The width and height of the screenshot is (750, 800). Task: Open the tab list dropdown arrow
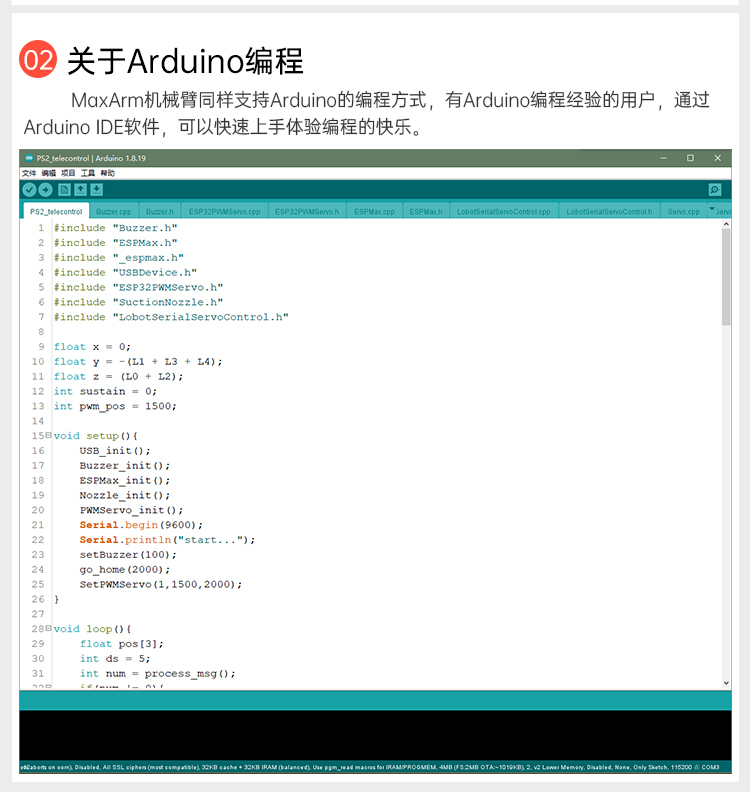[712, 210]
